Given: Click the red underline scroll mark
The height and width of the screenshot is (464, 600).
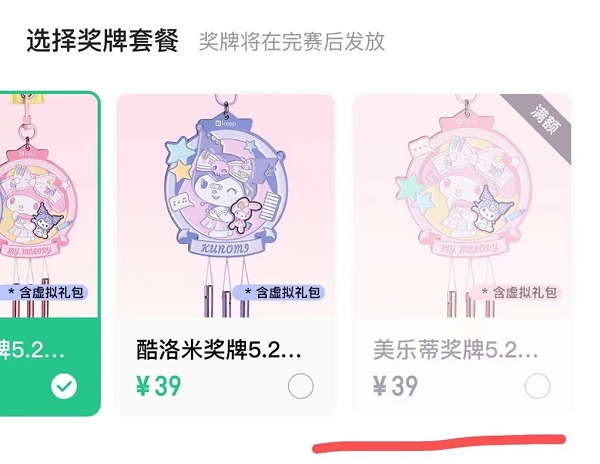Looking at the screenshot, I should tap(439, 444).
